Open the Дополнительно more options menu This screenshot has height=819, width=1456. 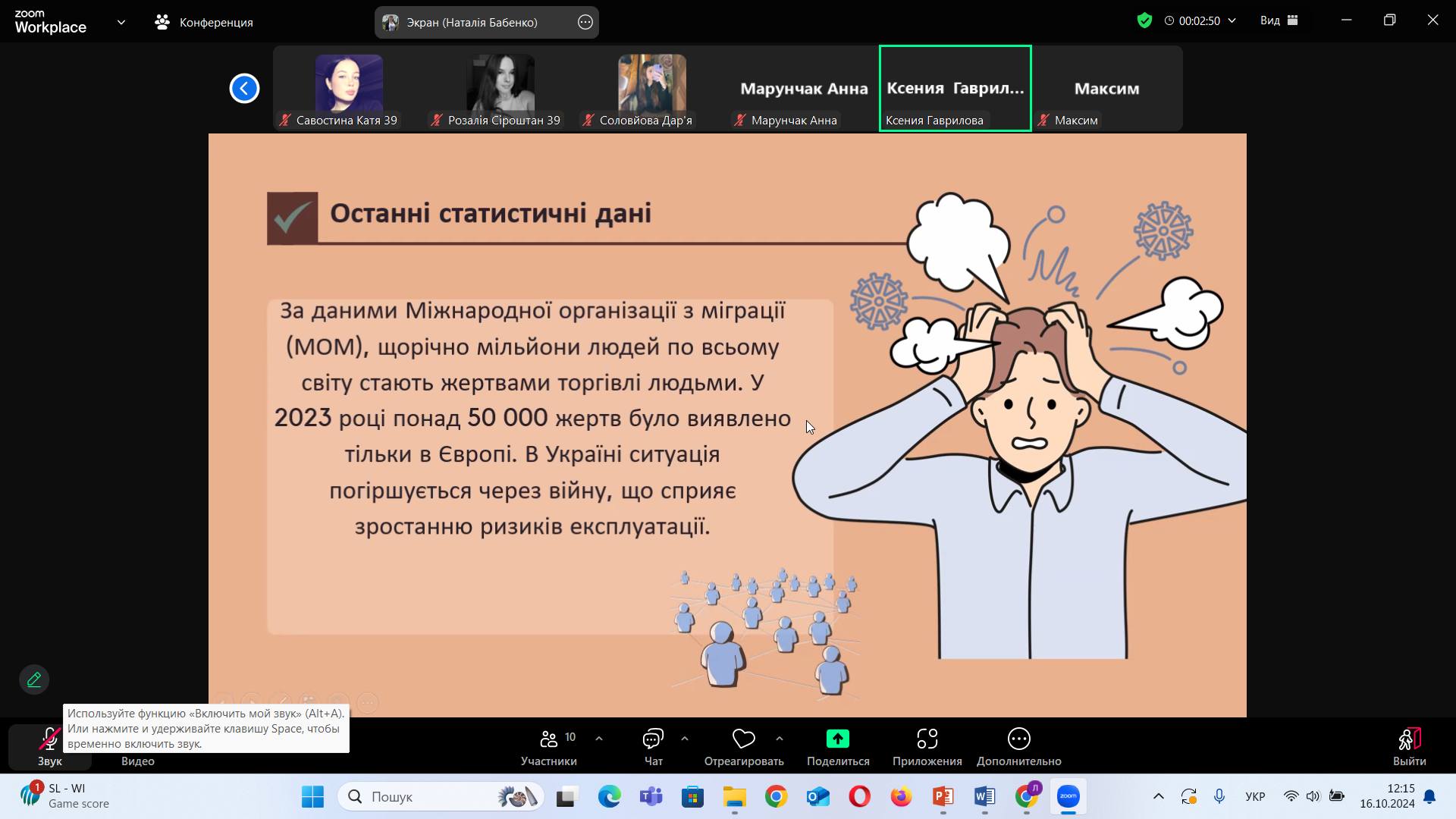coord(1018,739)
